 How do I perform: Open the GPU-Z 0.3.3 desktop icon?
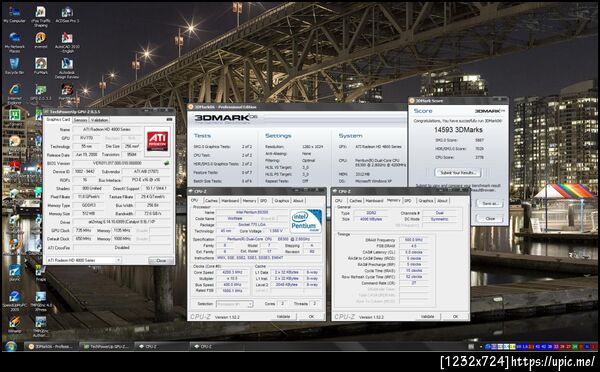(41, 93)
